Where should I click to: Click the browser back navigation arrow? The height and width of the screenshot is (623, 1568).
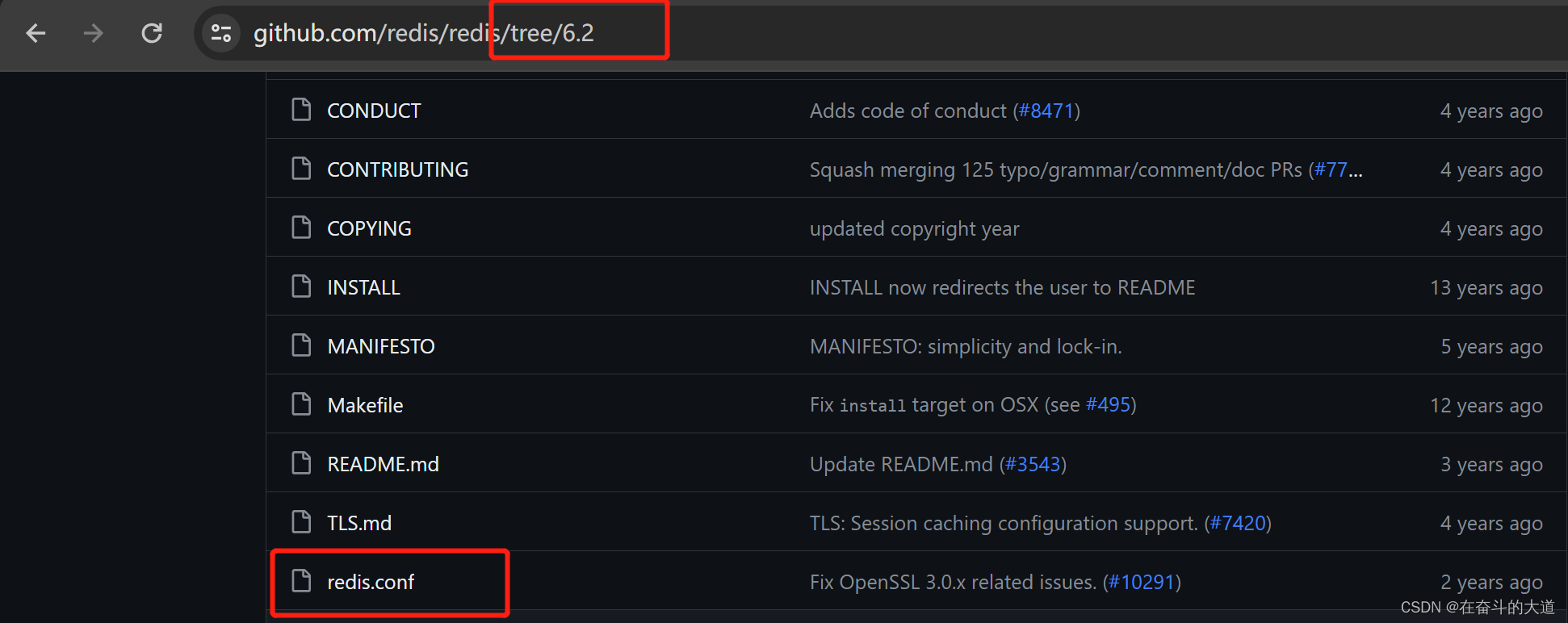36,33
